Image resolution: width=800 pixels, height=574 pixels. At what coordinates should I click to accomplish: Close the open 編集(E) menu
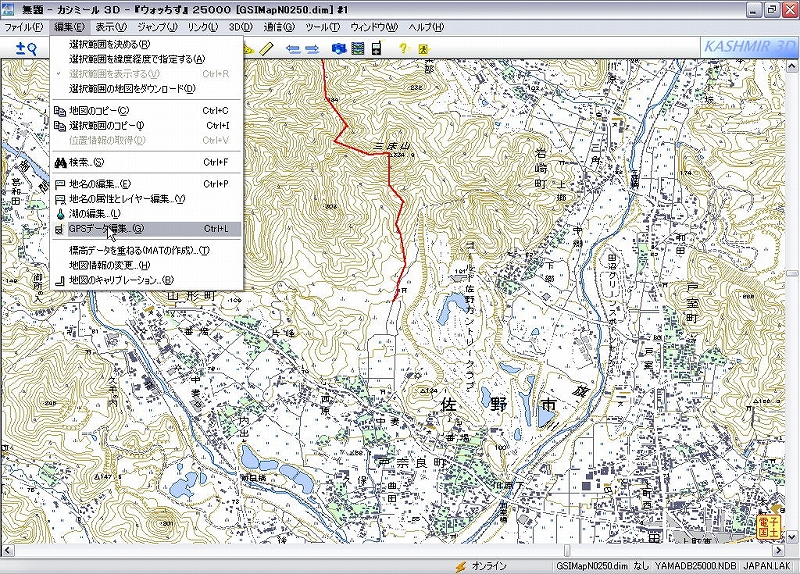[69, 27]
